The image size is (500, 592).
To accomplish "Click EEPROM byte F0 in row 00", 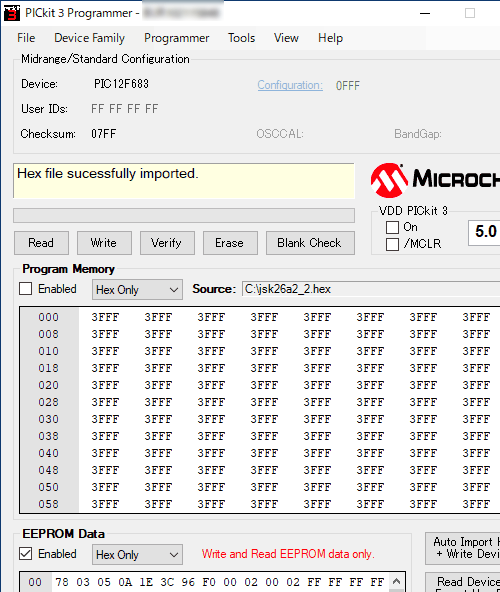I will [x=209, y=582].
